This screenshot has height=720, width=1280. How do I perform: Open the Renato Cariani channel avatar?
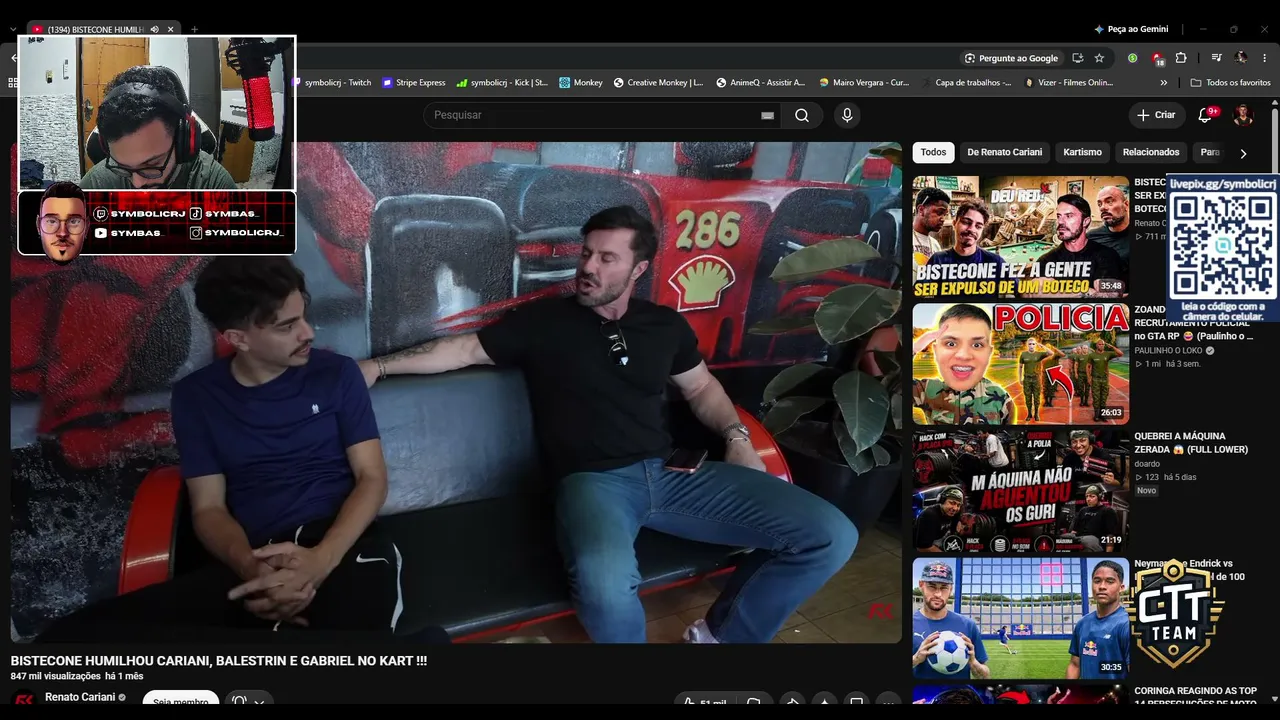25,698
